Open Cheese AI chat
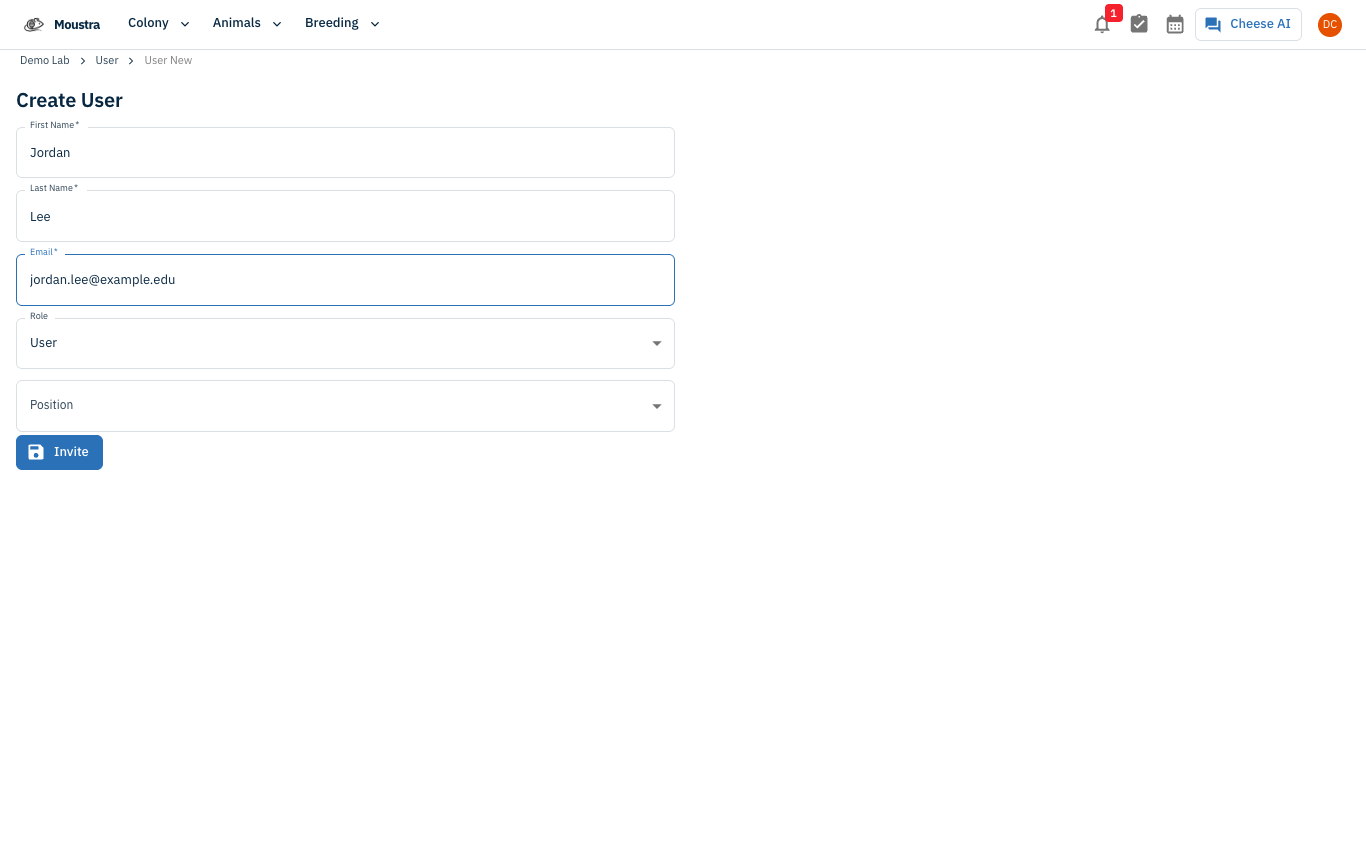The image size is (1366, 854). tap(1248, 24)
